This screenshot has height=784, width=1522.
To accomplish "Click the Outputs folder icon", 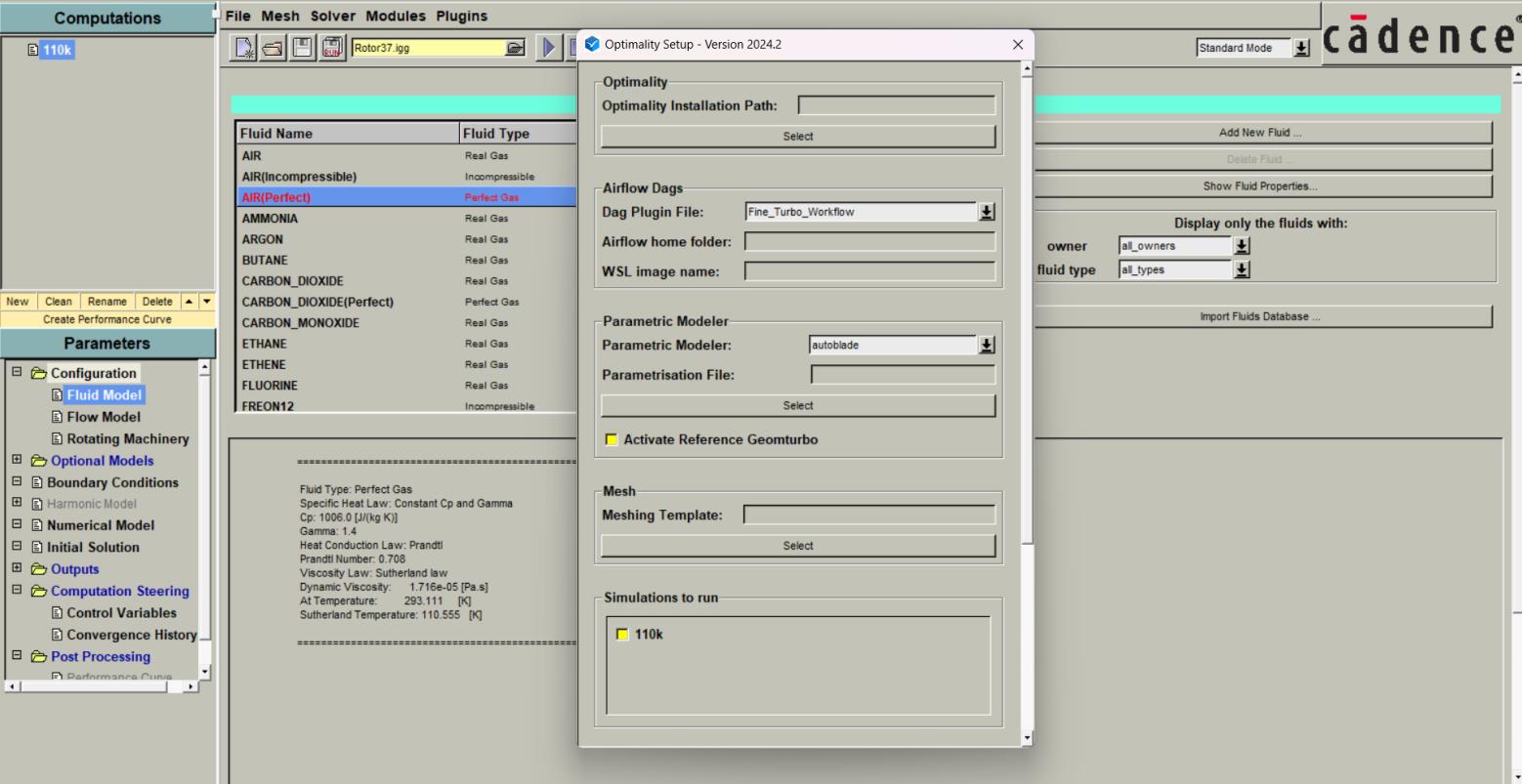I will tap(39, 569).
